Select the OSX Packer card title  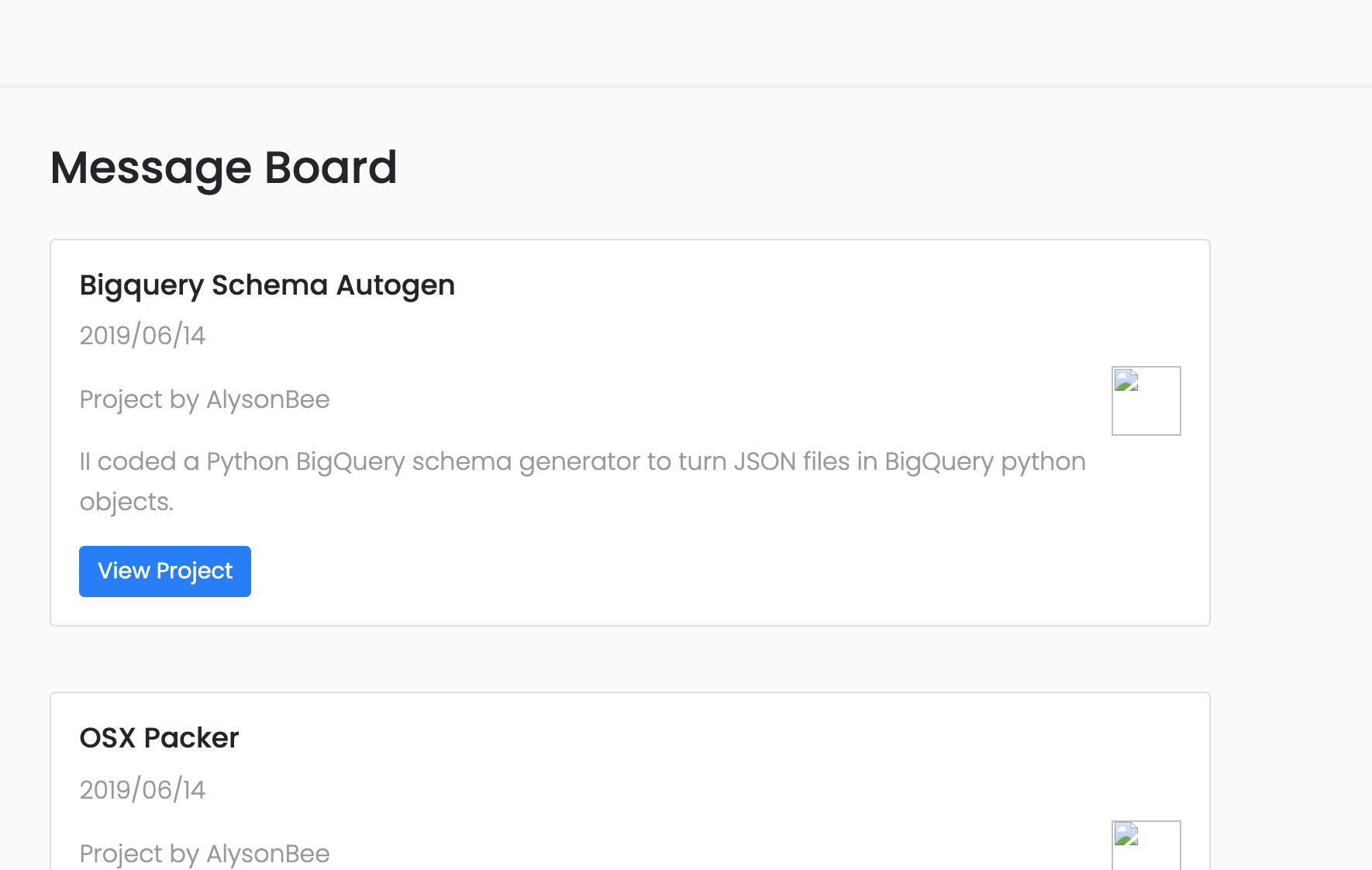click(159, 738)
